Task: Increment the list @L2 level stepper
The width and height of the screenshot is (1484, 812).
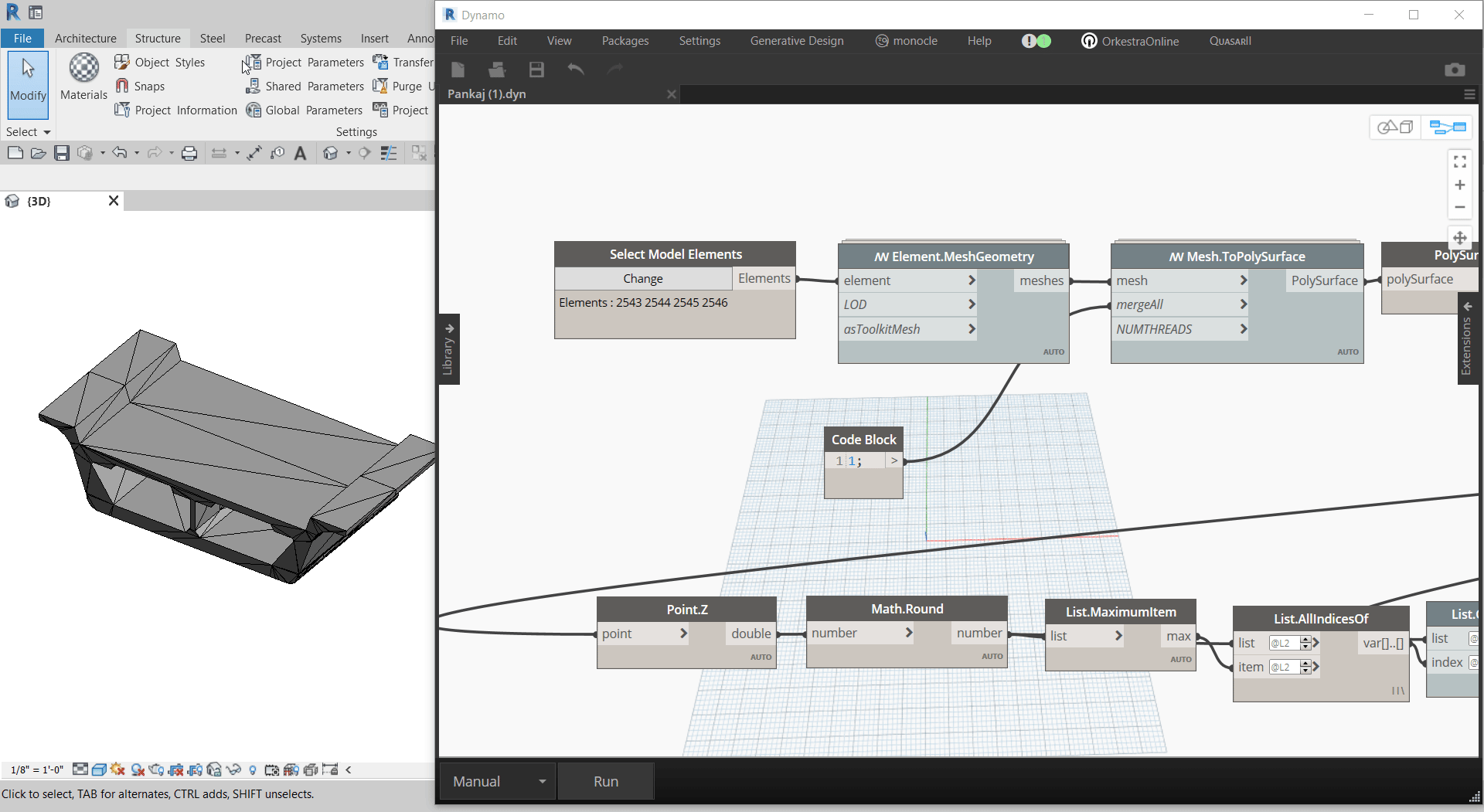Action: pos(1305,640)
